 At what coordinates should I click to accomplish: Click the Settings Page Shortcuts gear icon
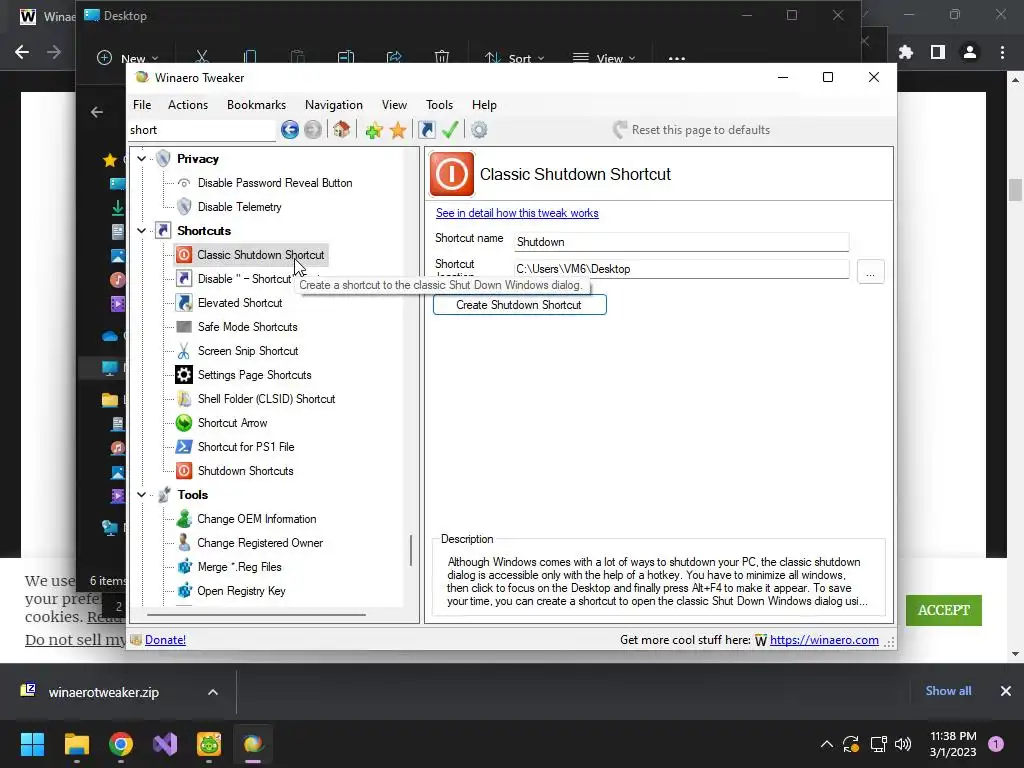click(184, 374)
